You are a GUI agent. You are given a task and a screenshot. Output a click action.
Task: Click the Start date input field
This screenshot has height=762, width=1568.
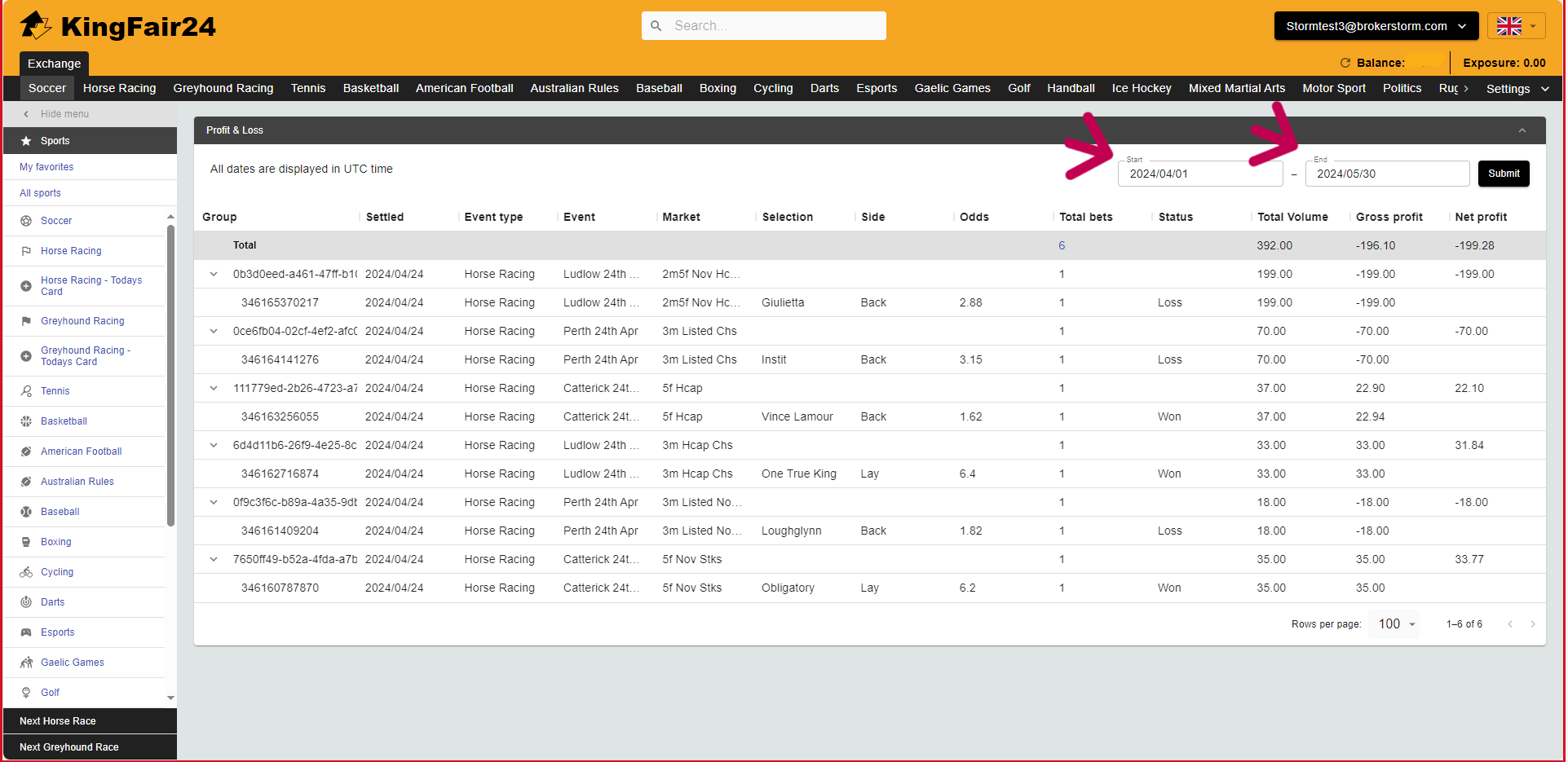[1200, 174]
